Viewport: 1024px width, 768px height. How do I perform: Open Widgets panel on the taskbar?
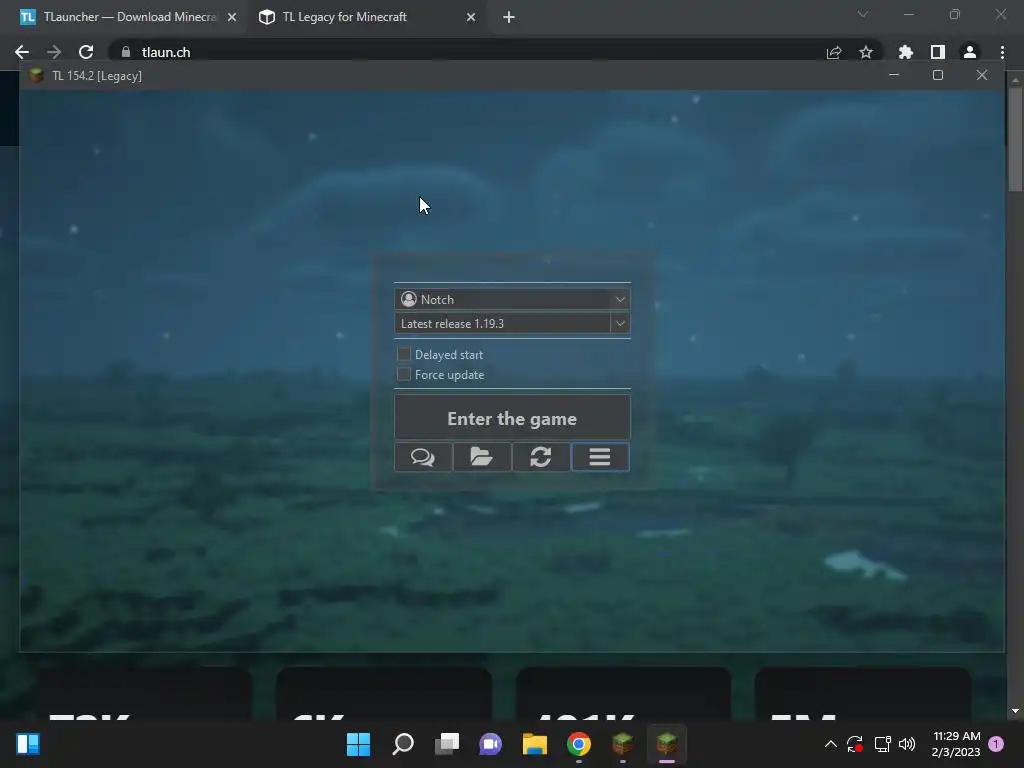28,744
